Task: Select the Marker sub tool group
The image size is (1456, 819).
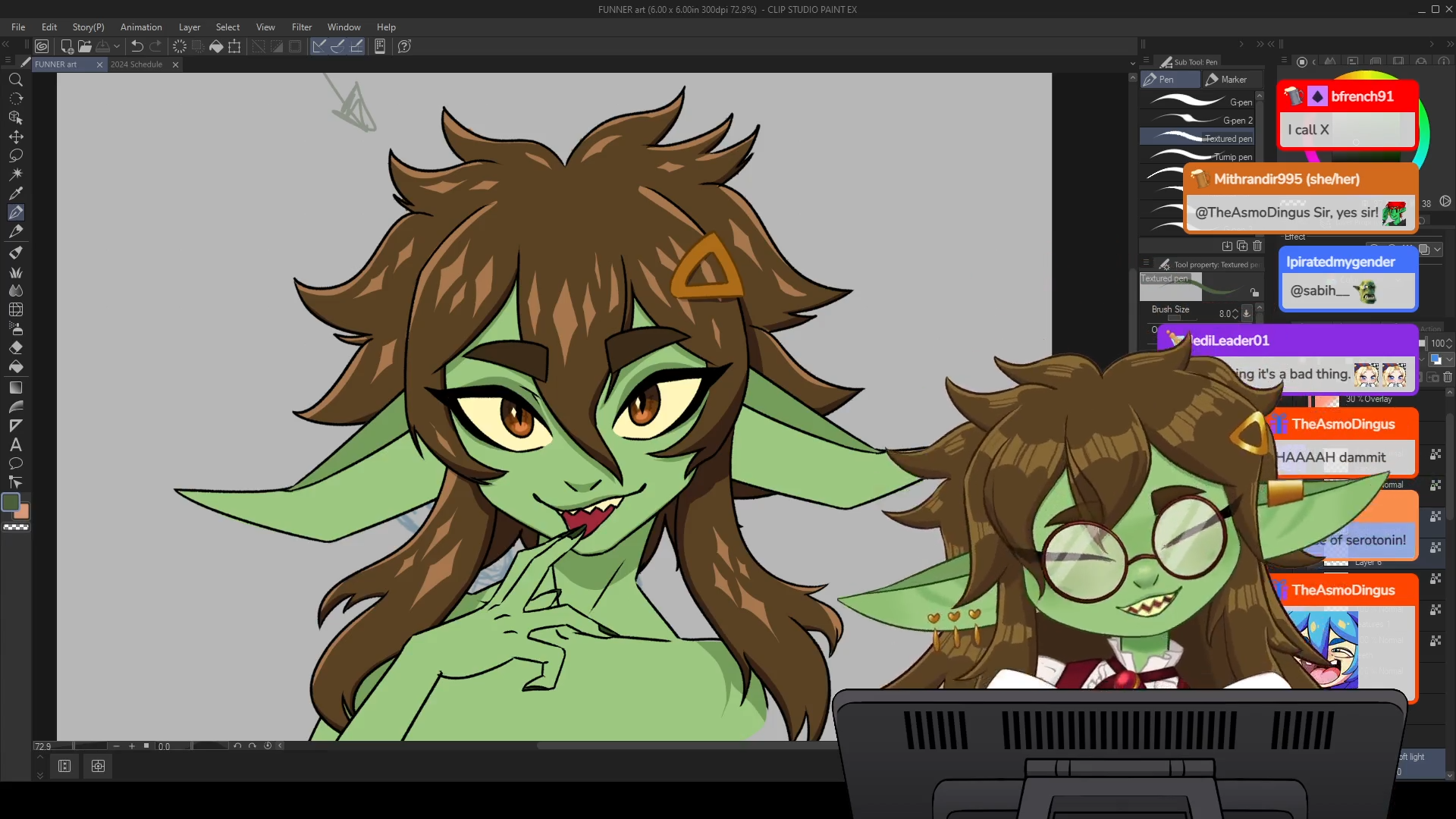Action: pyautogui.click(x=1233, y=80)
